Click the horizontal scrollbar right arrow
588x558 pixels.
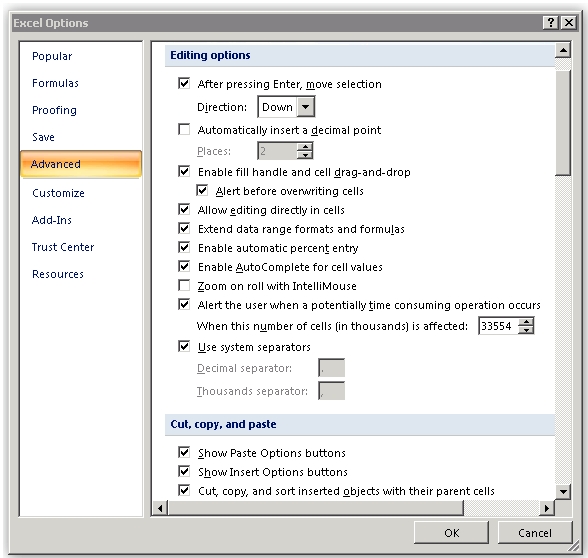(x=546, y=508)
